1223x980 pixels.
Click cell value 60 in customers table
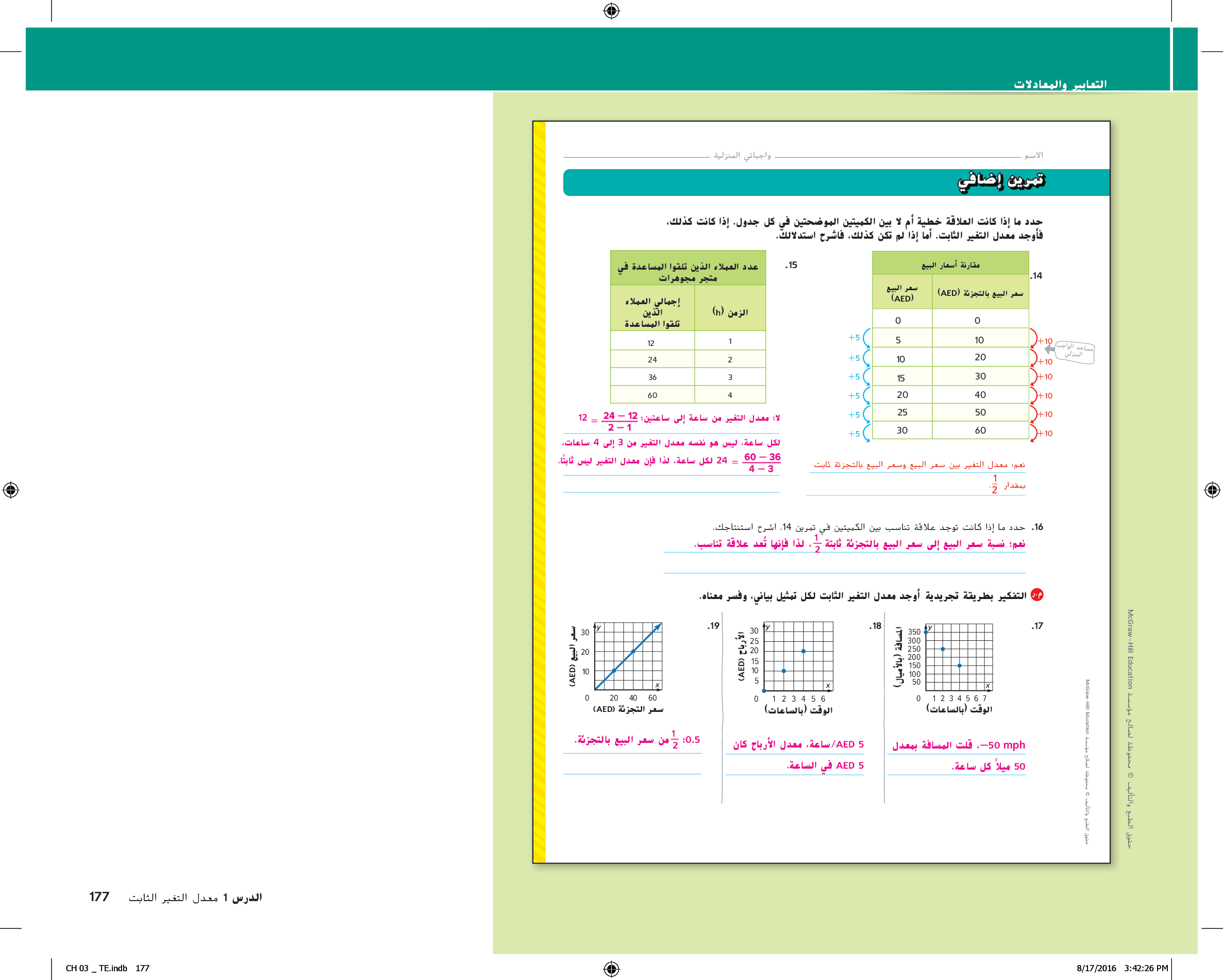click(652, 395)
